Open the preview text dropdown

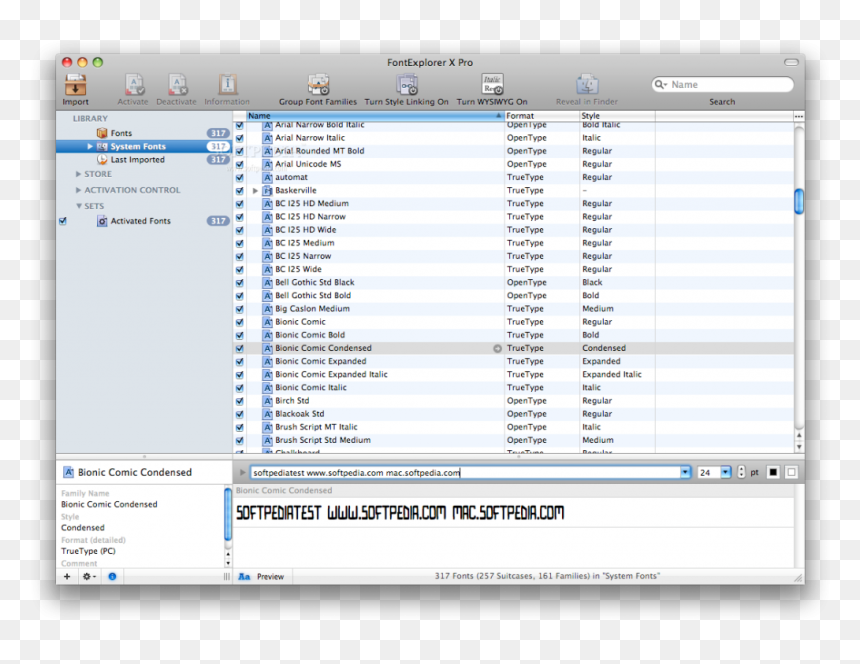685,472
